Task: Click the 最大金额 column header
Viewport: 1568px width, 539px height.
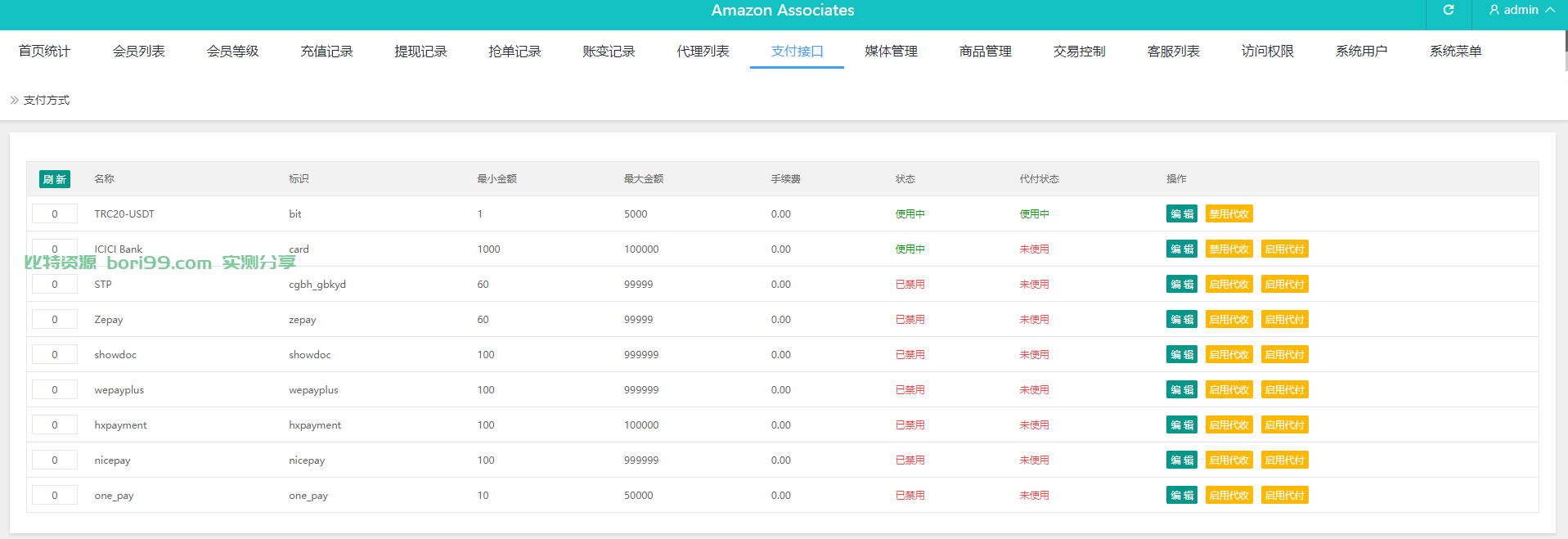Action: point(644,178)
